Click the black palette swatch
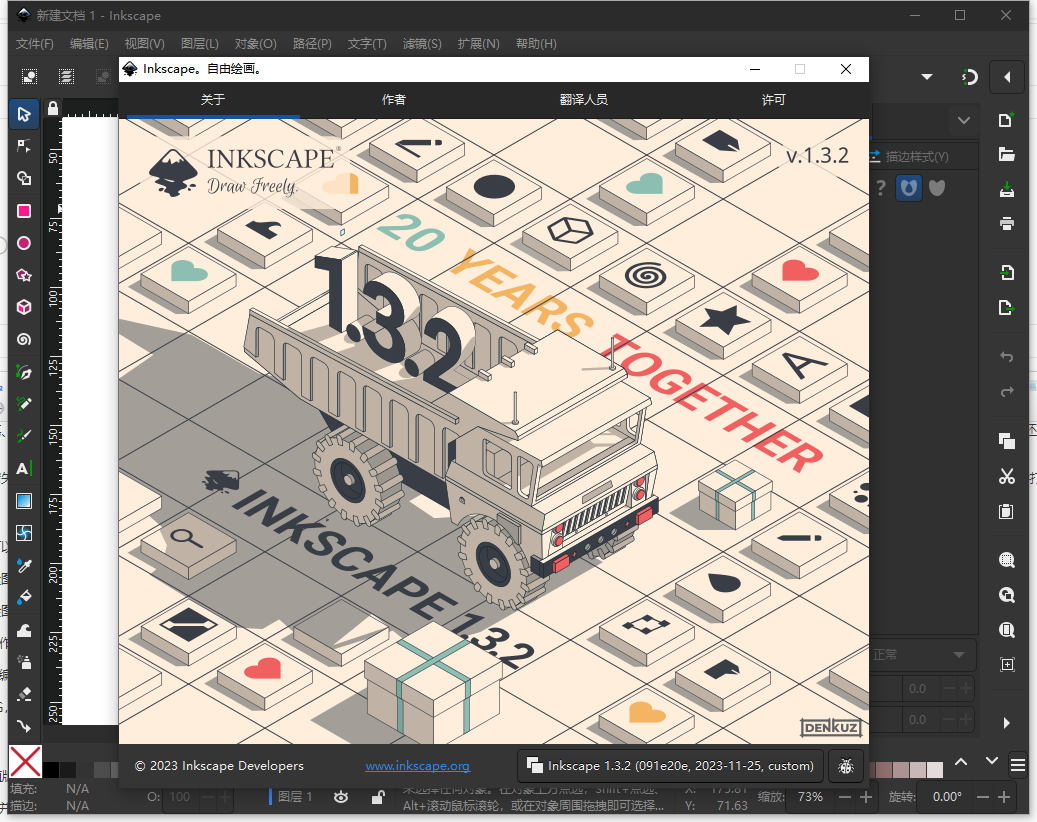 pyautogui.click(x=51, y=770)
